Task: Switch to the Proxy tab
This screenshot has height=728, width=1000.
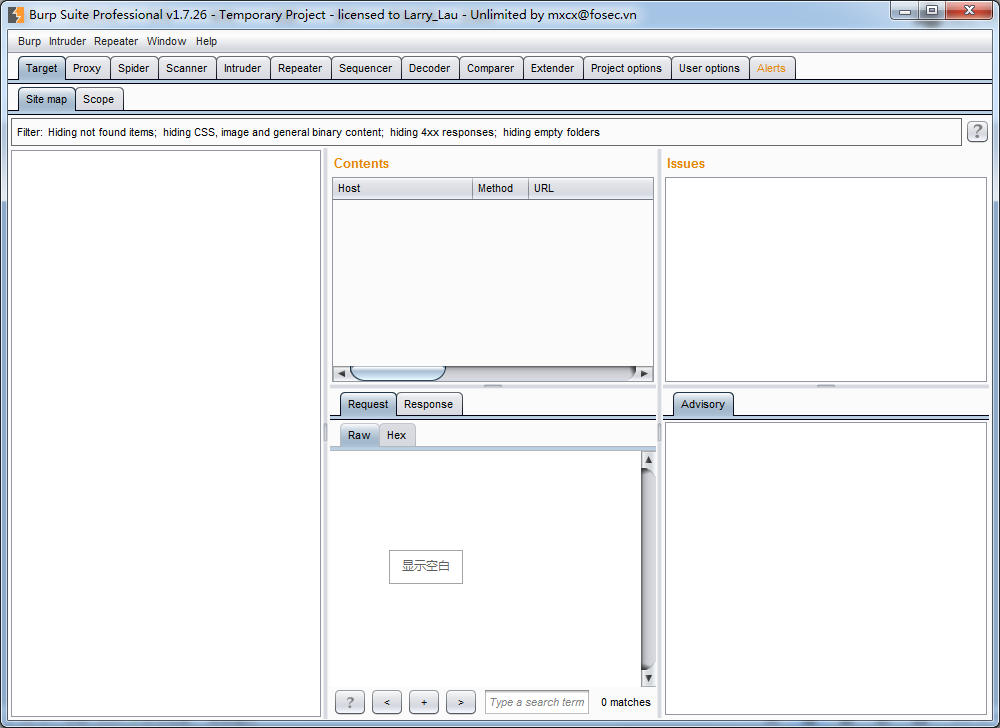Action: point(87,68)
